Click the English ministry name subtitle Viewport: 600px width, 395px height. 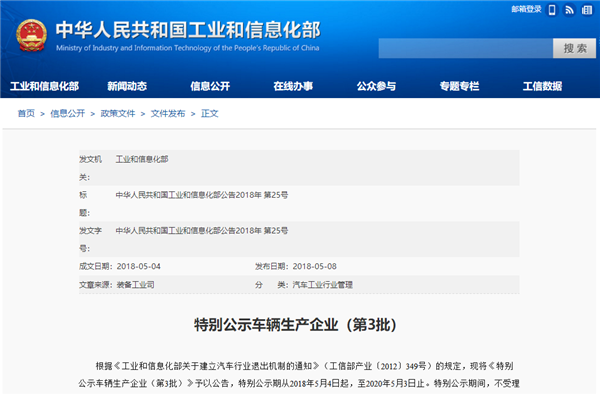188,48
